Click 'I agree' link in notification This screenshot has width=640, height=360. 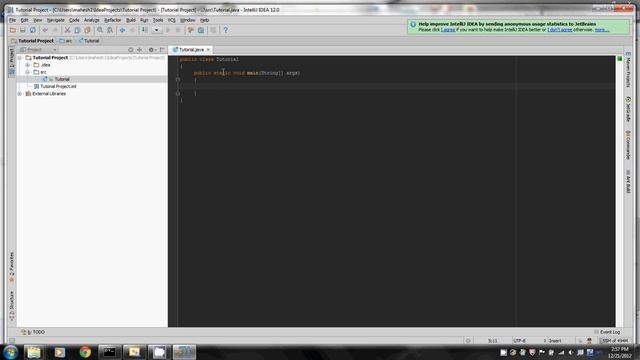click(x=448, y=30)
